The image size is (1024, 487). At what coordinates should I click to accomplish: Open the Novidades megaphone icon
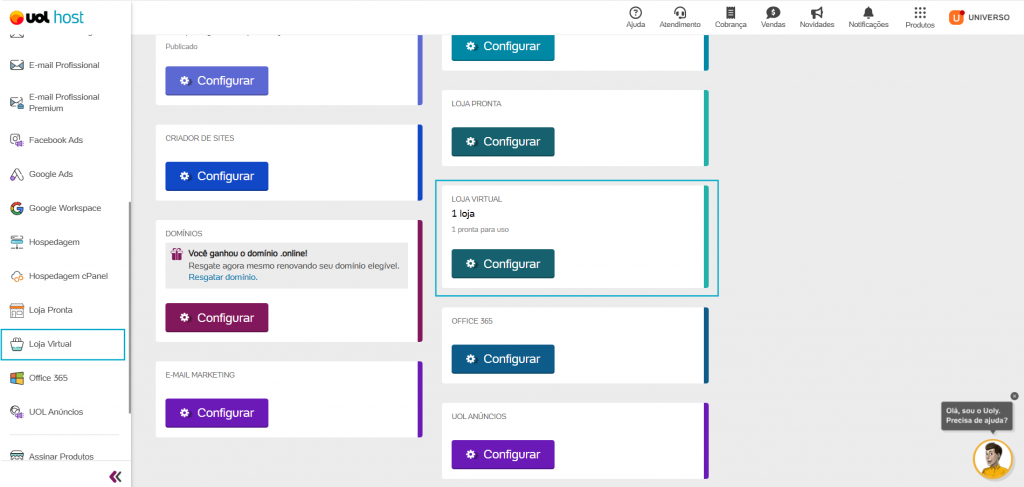(x=816, y=12)
